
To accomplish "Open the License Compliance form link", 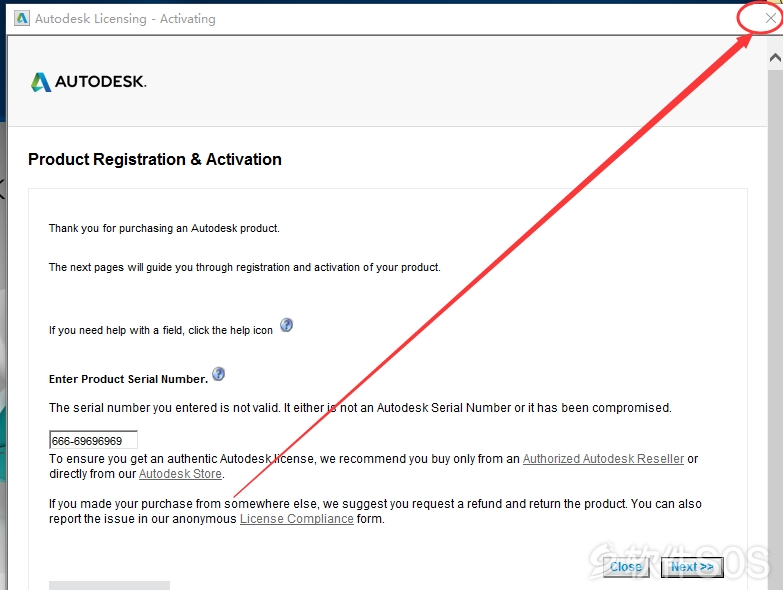I will point(297,519).
